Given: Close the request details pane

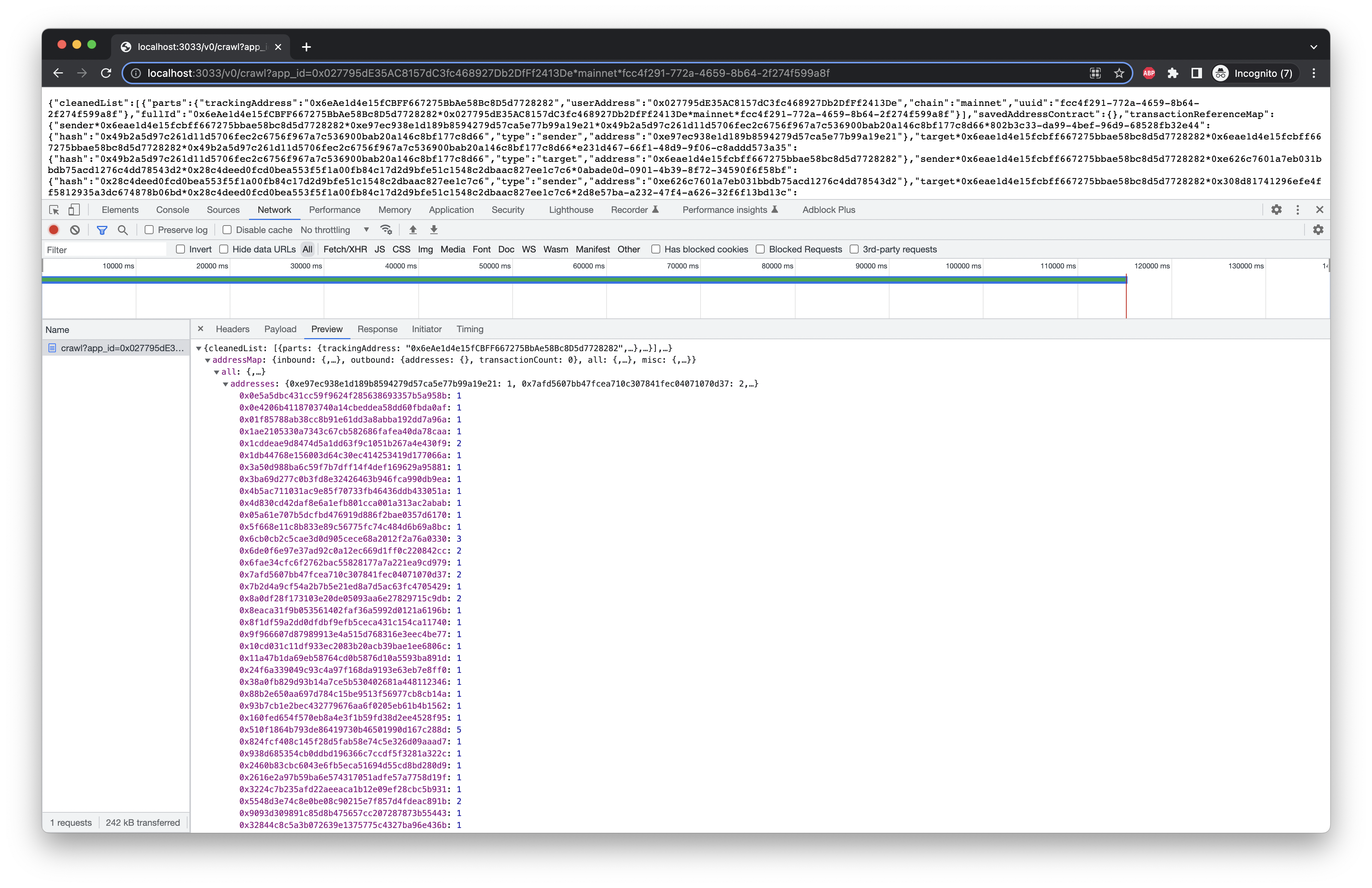Looking at the screenshot, I should click(x=201, y=329).
